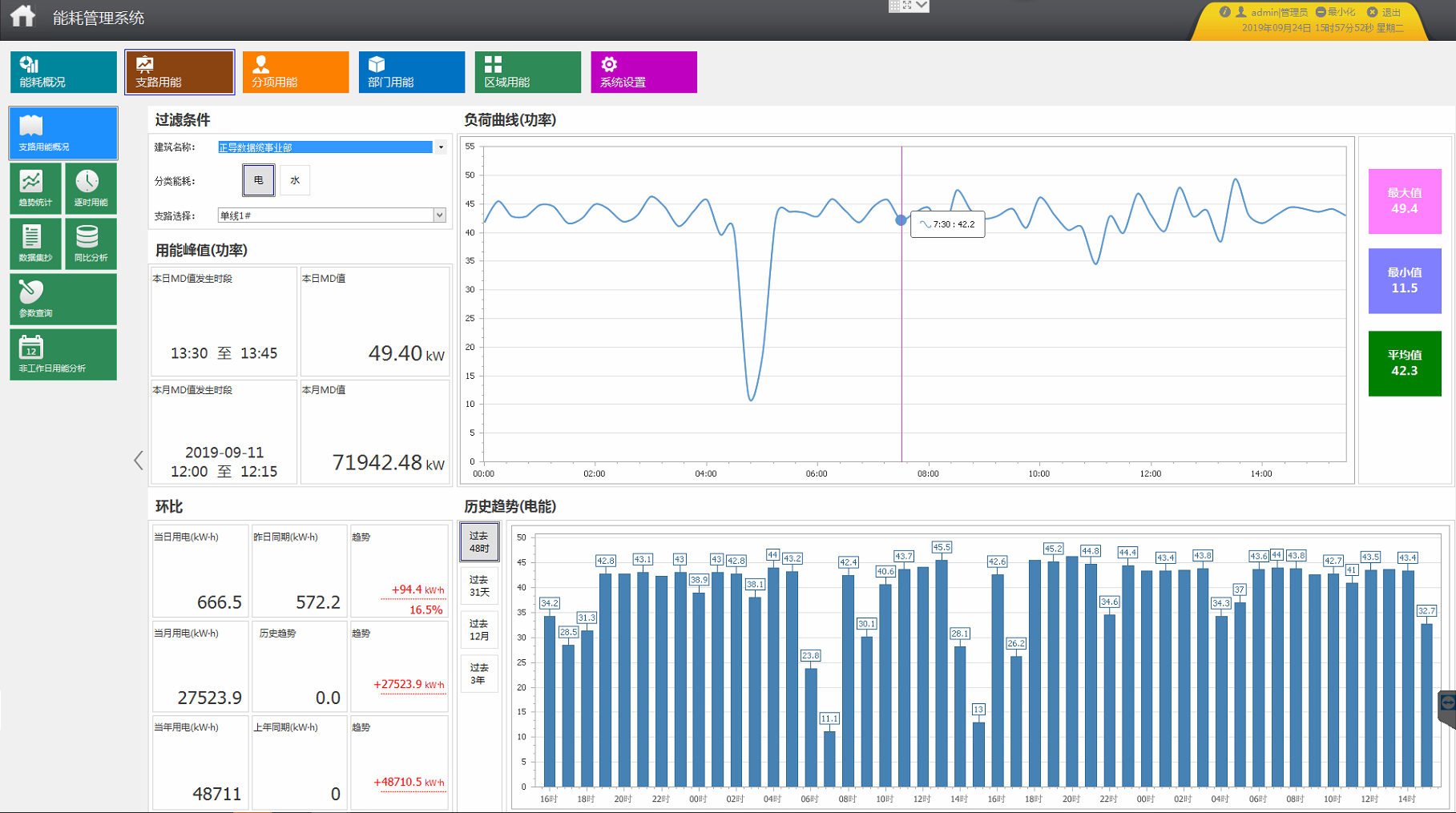1456x813 pixels.
Task: Click the pink 最大值 49.4 tile
Action: click(1405, 201)
